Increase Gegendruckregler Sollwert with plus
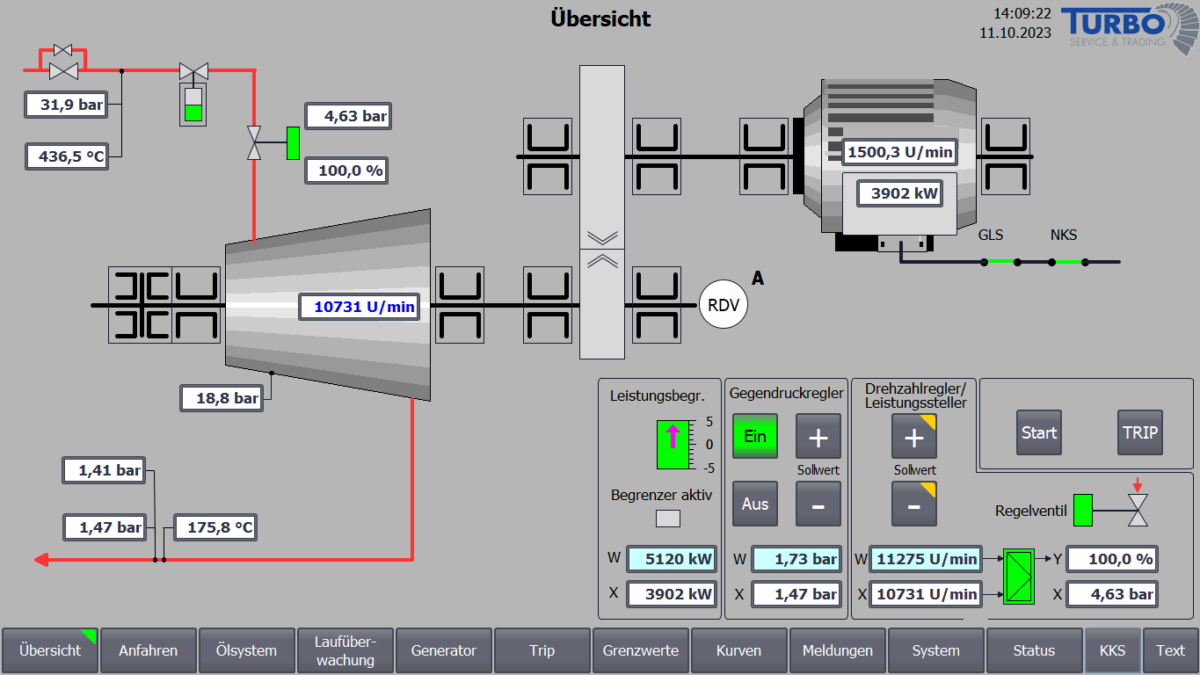1200x675 pixels. pos(818,436)
